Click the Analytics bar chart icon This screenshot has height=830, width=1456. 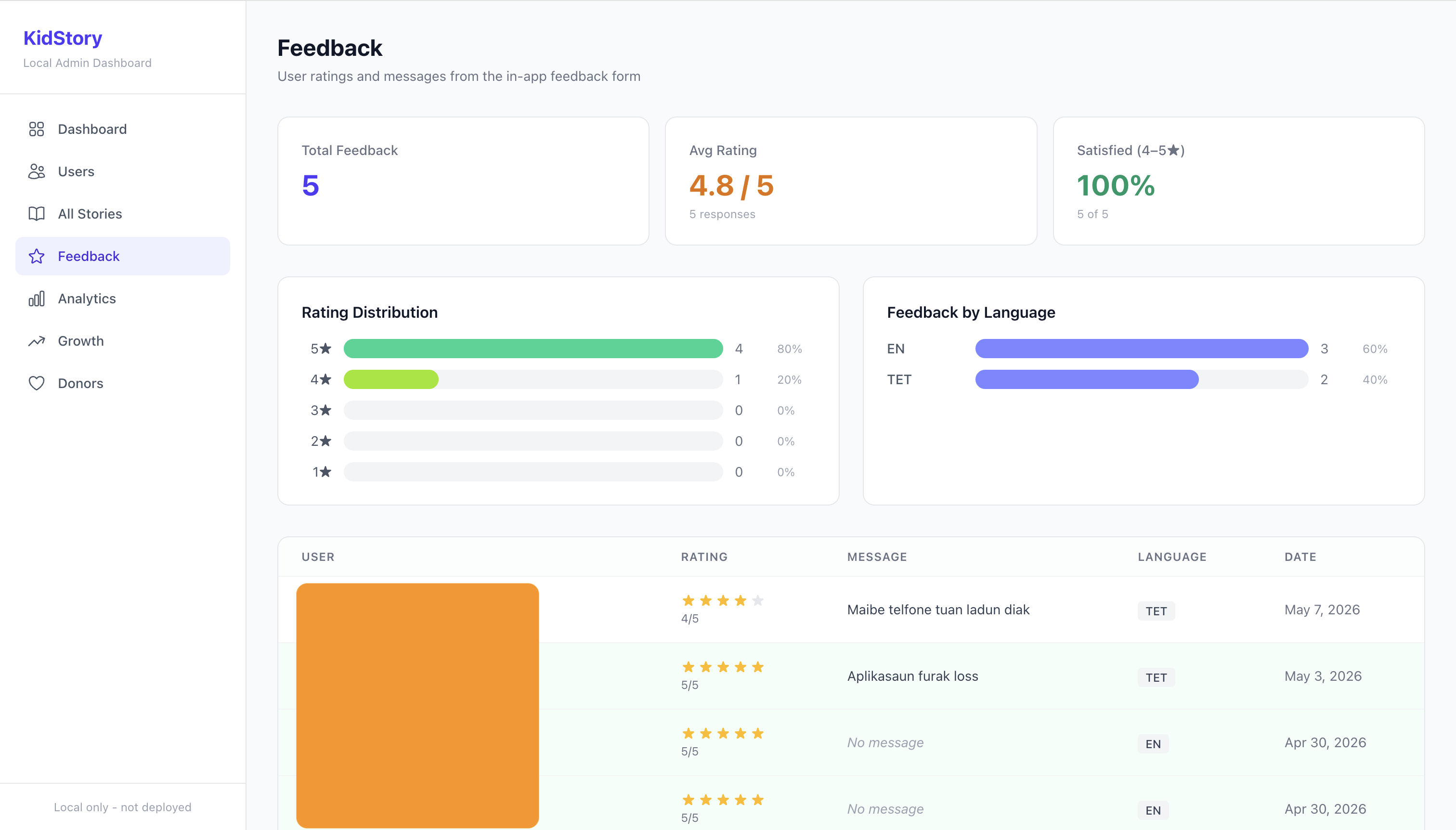pyautogui.click(x=37, y=298)
